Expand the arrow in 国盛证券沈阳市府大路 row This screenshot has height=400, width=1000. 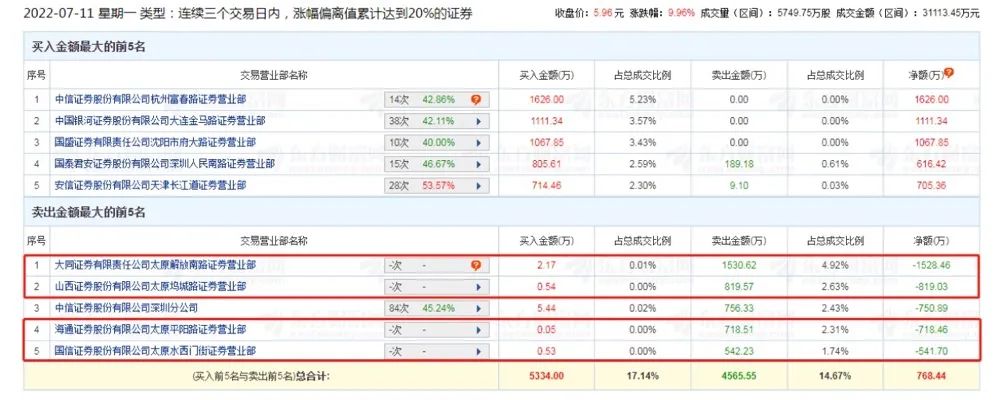pos(478,143)
